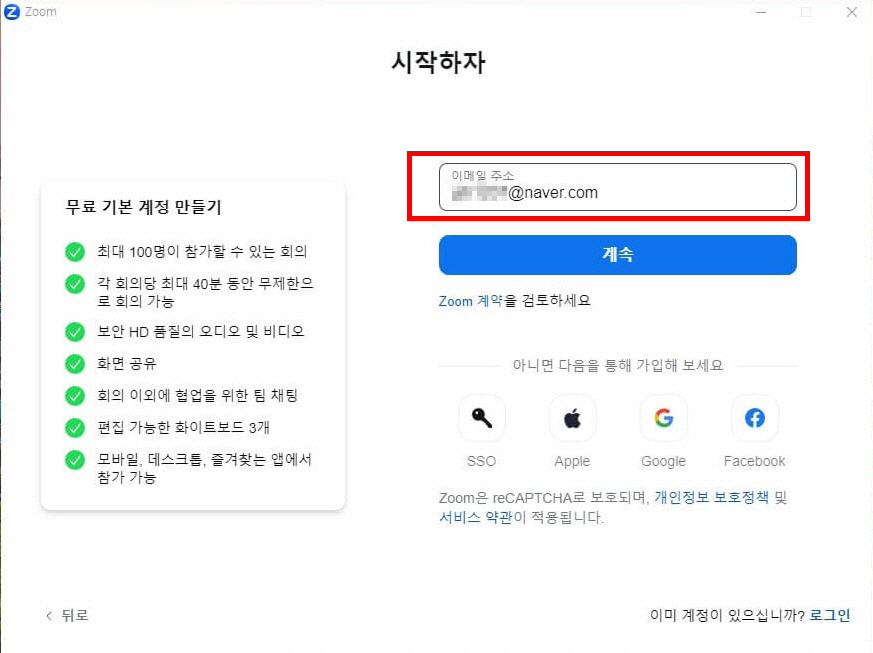Click the checkmark beside 보안 HD 품질 item
The image size is (873, 653).
75,332
